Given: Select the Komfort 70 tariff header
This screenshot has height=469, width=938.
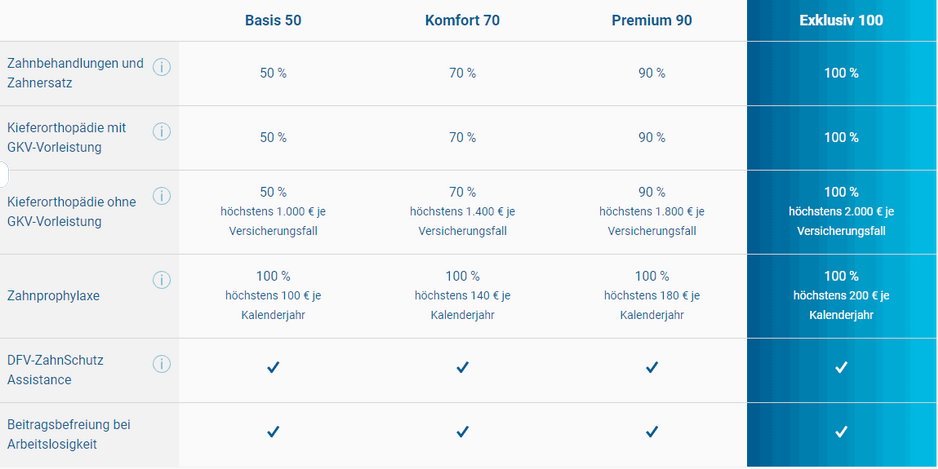Looking at the screenshot, I should (462, 20).
